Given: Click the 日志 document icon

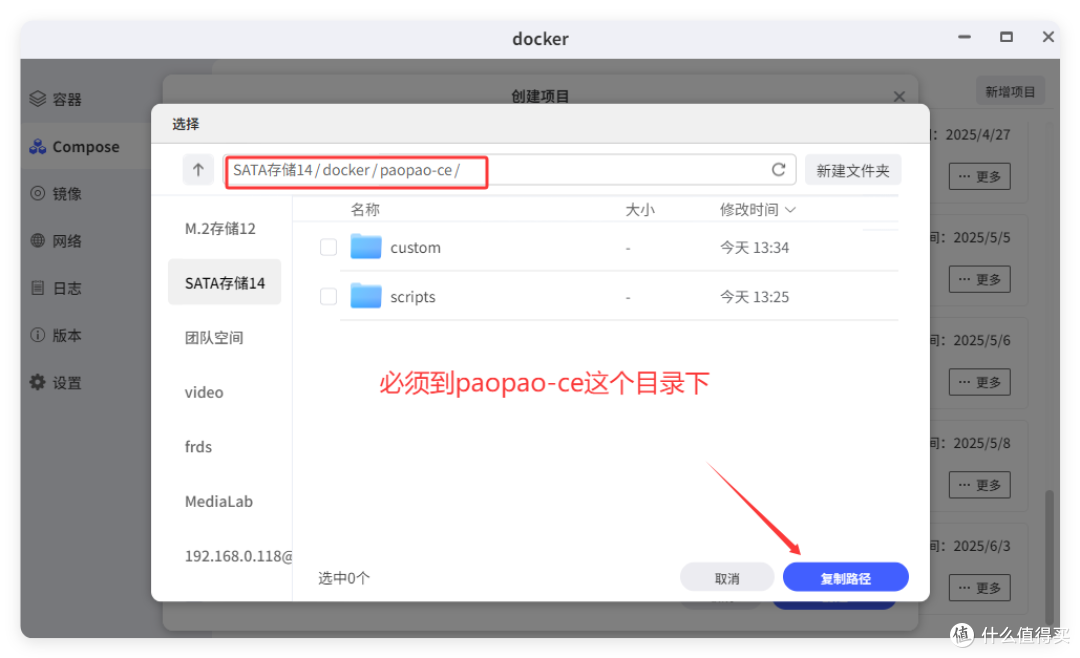Looking at the screenshot, I should coord(38,288).
